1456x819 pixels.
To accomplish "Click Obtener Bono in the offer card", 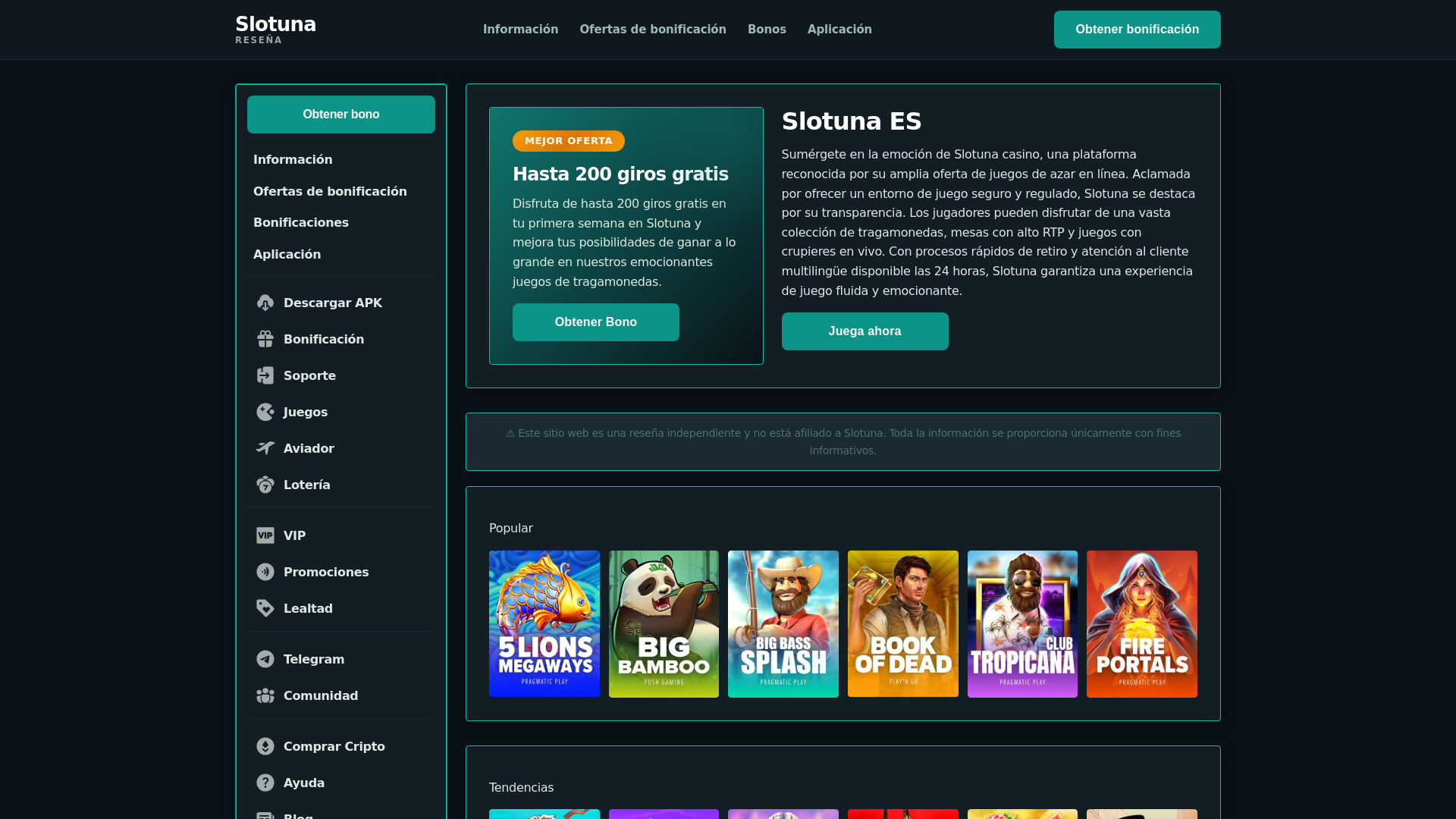I will (x=596, y=322).
